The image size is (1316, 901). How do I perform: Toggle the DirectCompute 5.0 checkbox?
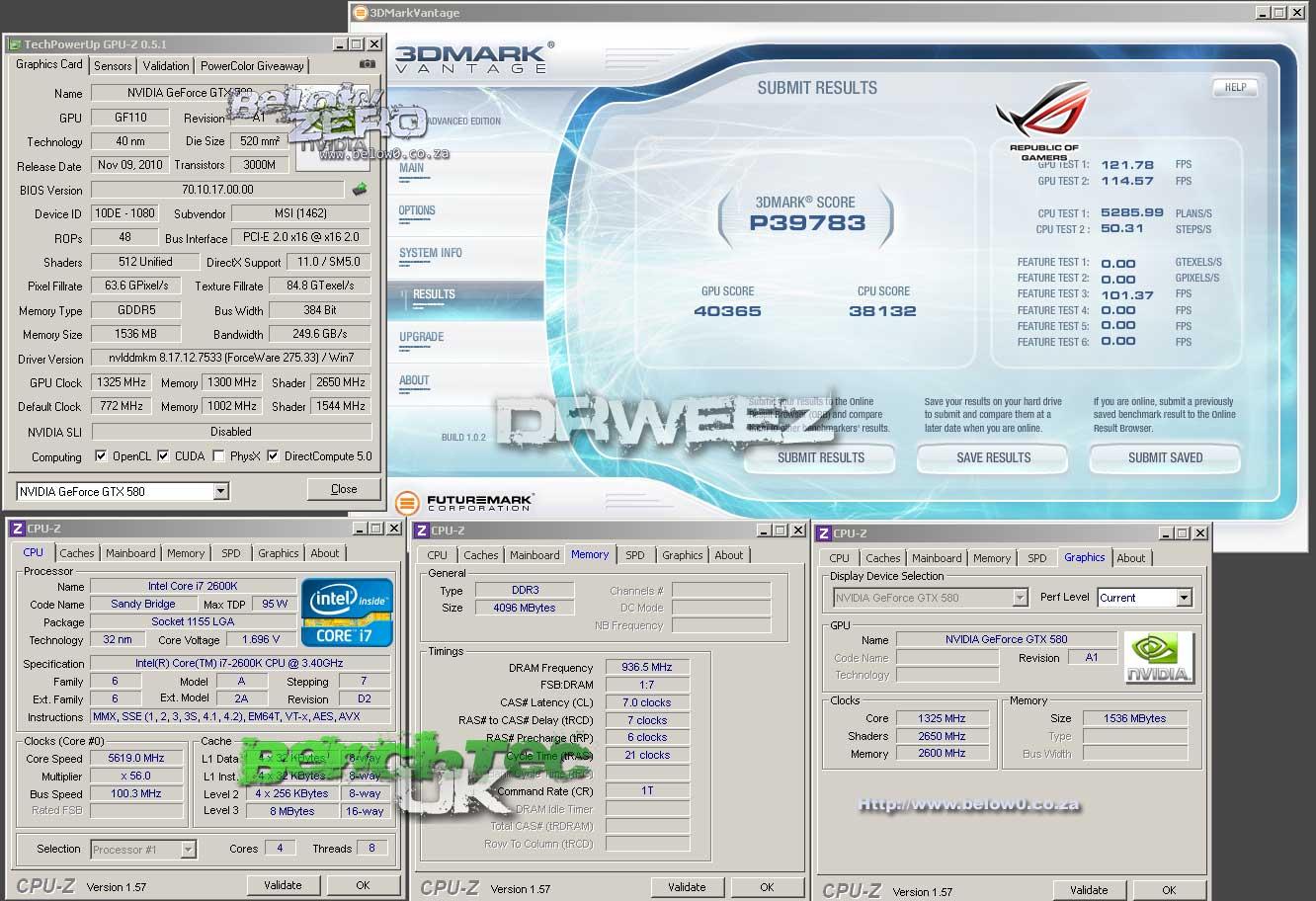click(x=273, y=456)
